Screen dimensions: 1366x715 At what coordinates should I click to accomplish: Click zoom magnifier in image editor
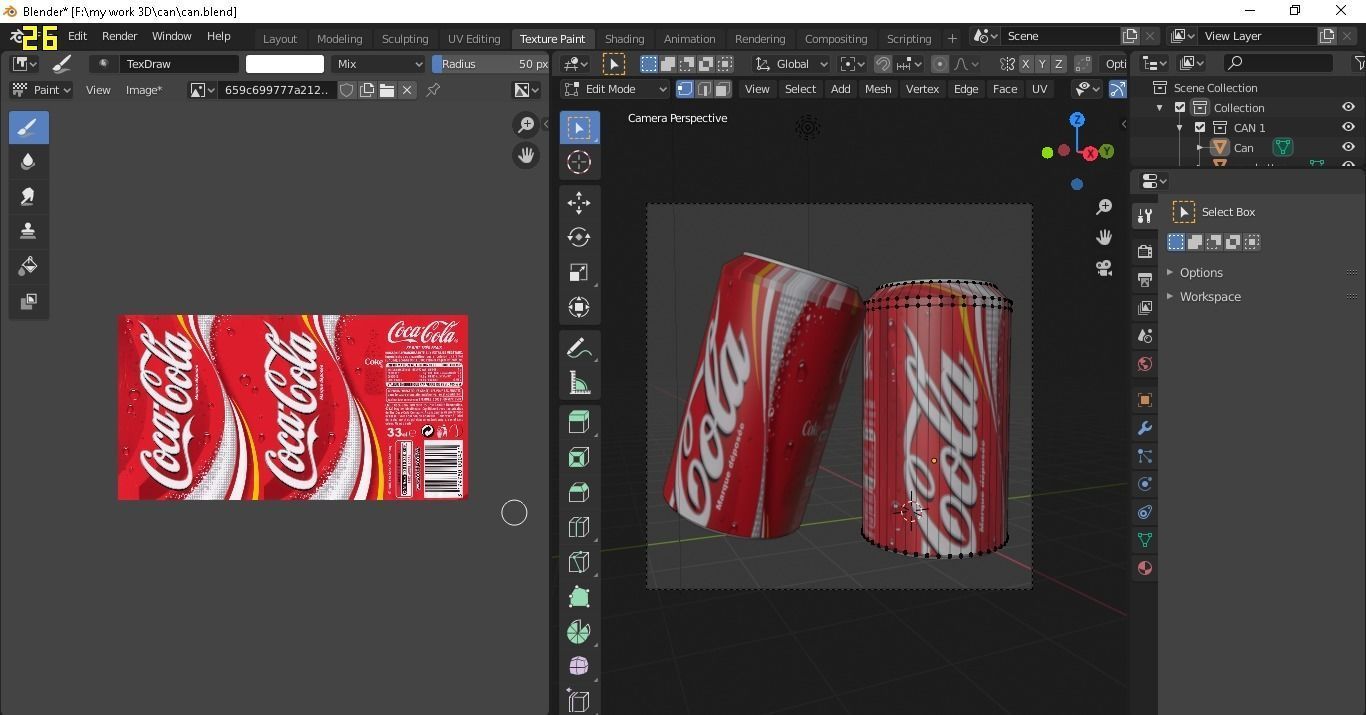click(x=526, y=125)
